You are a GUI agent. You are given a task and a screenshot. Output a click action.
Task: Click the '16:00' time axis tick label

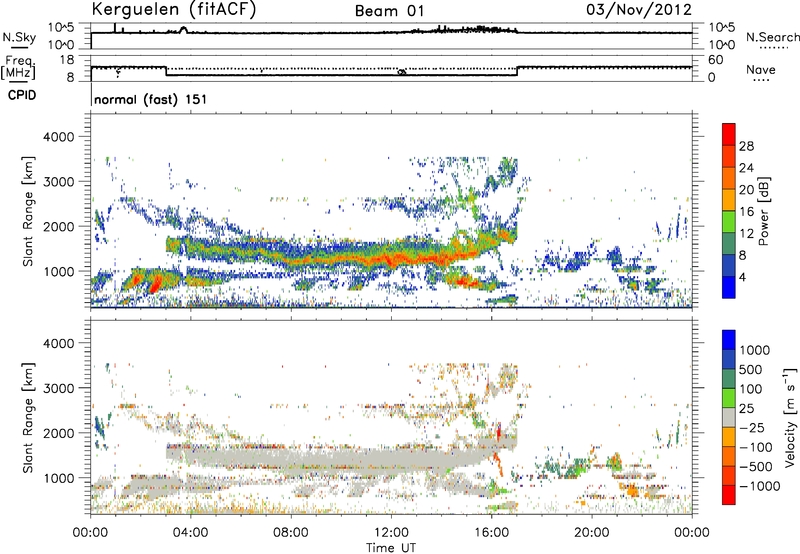[491, 533]
